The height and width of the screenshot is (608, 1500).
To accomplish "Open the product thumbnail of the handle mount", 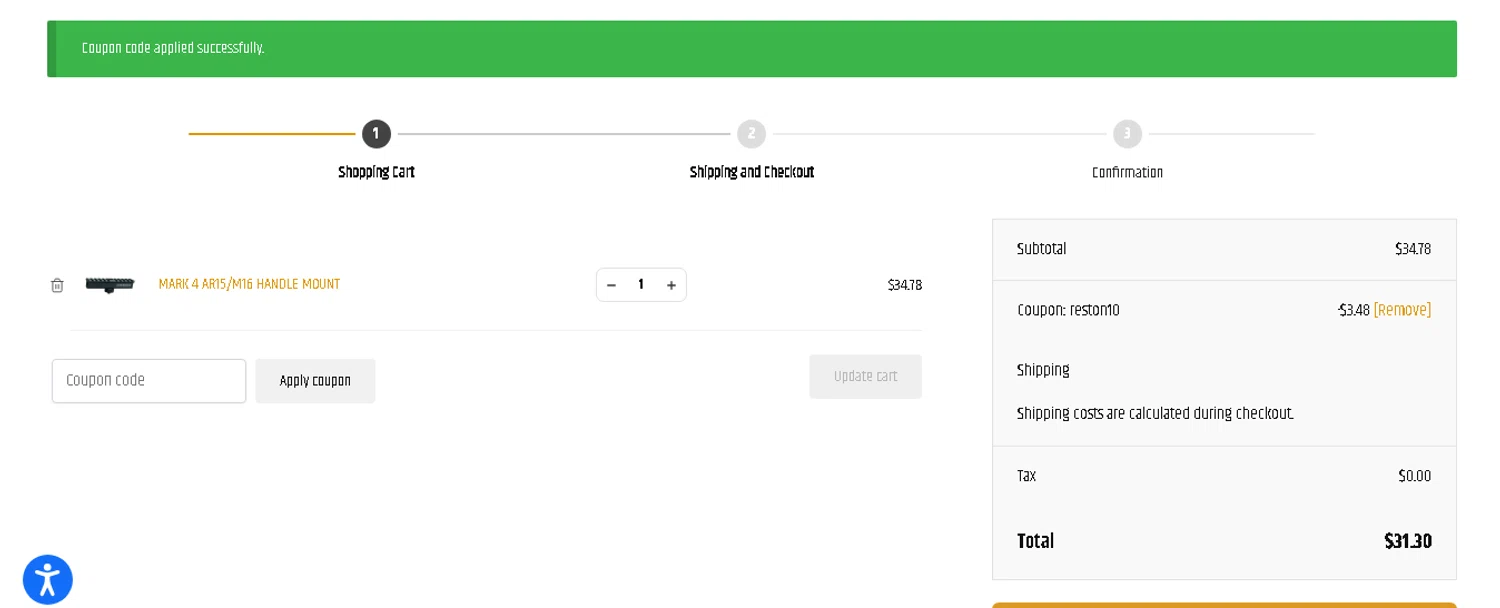I will click(x=110, y=285).
